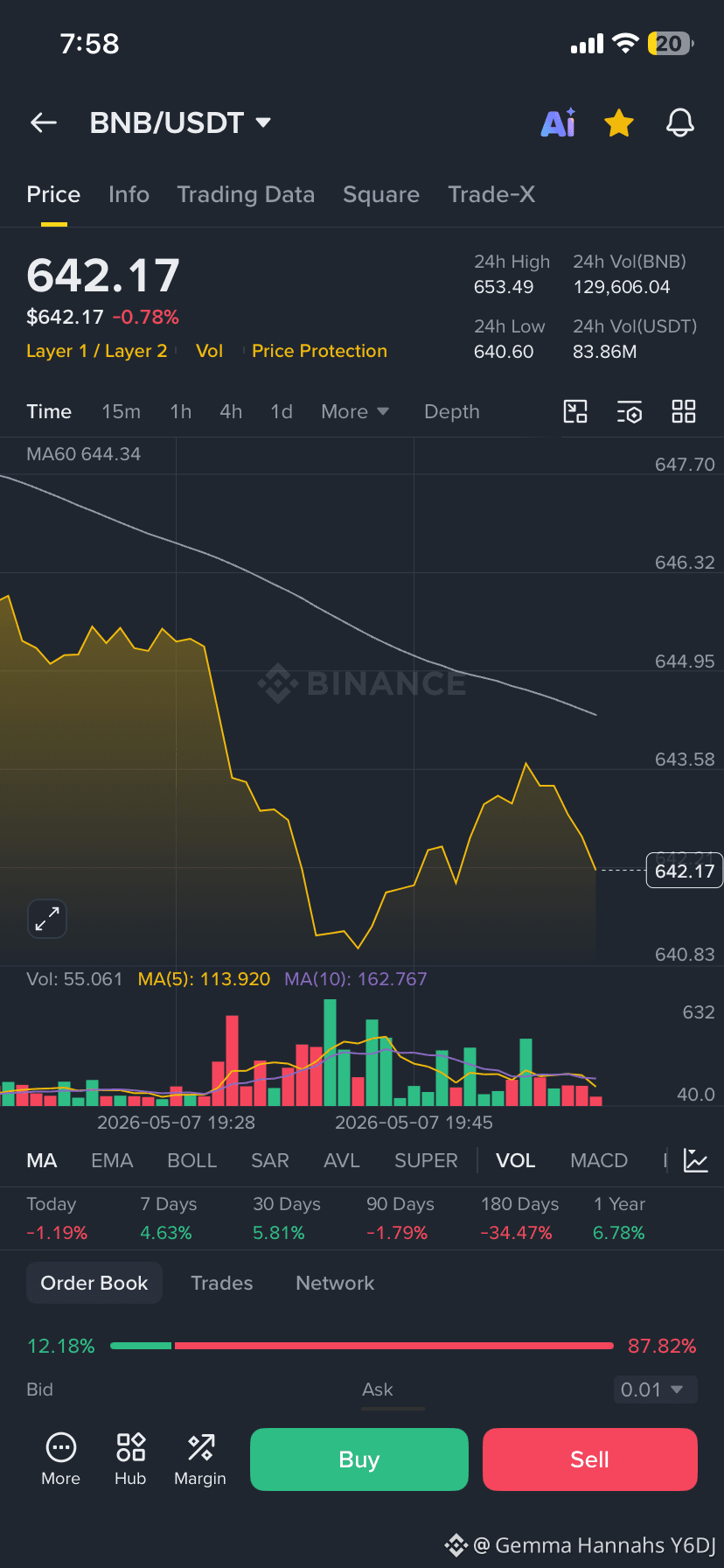Tap the back arrow icon

tap(44, 123)
